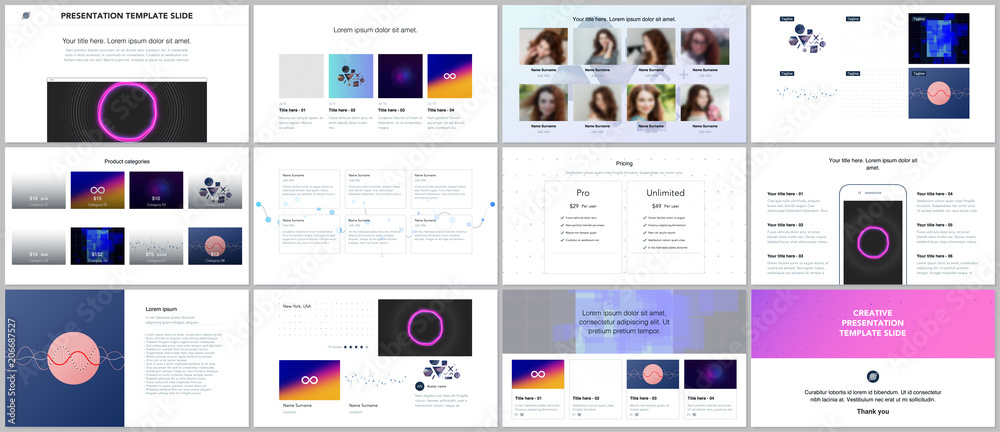Open the infinity gradient image in New York slide
Image resolution: width=1000 pixels, height=432 pixels.
point(309,380)
